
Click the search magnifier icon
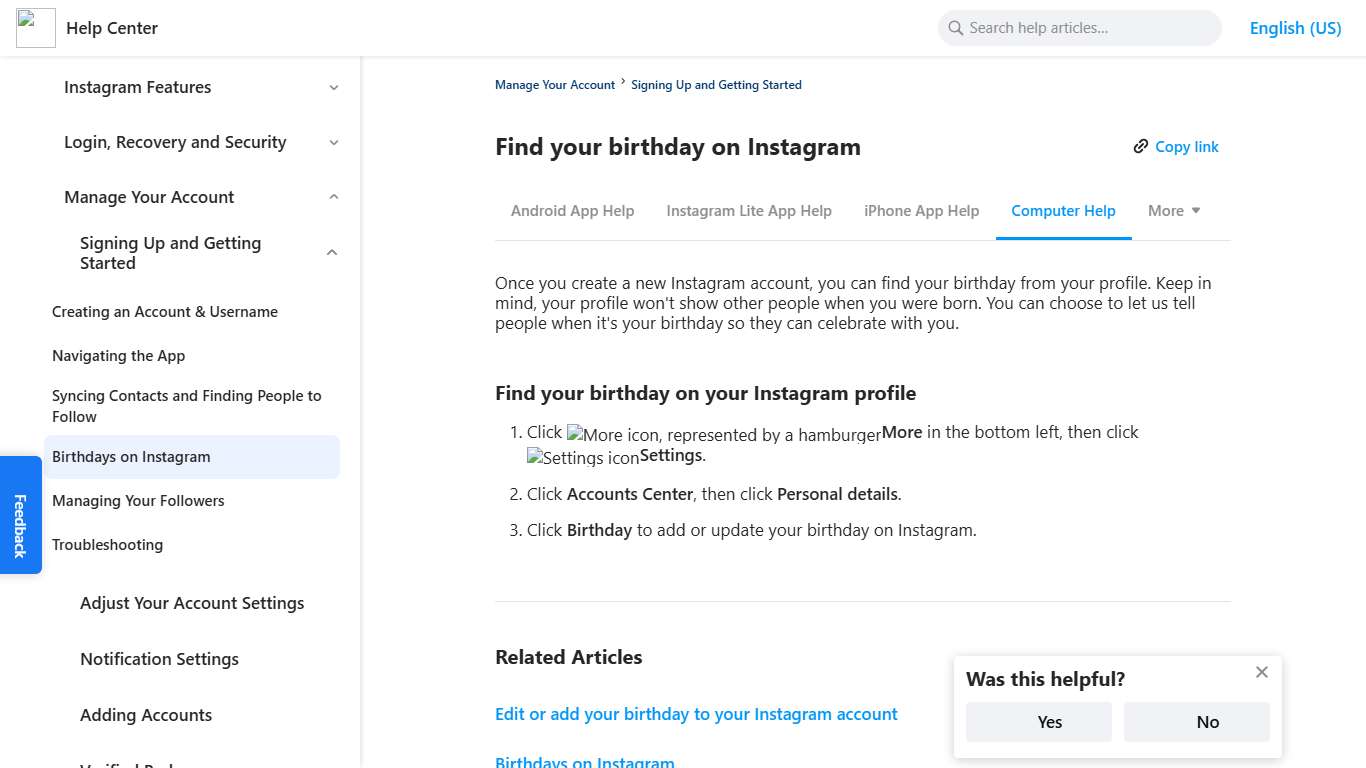click(955, 27)
